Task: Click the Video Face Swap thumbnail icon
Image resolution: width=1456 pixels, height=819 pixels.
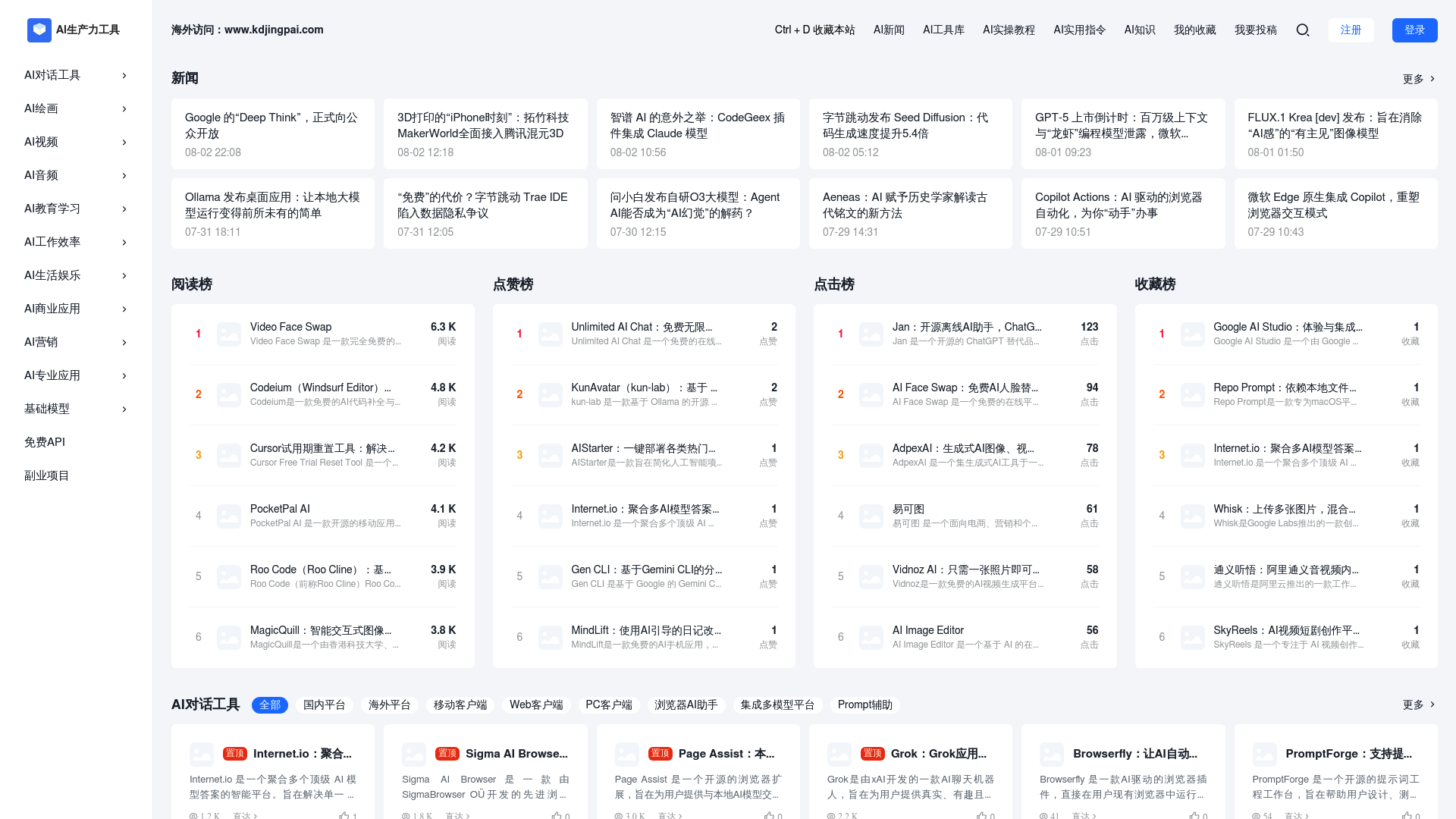Action: (229, 334)
